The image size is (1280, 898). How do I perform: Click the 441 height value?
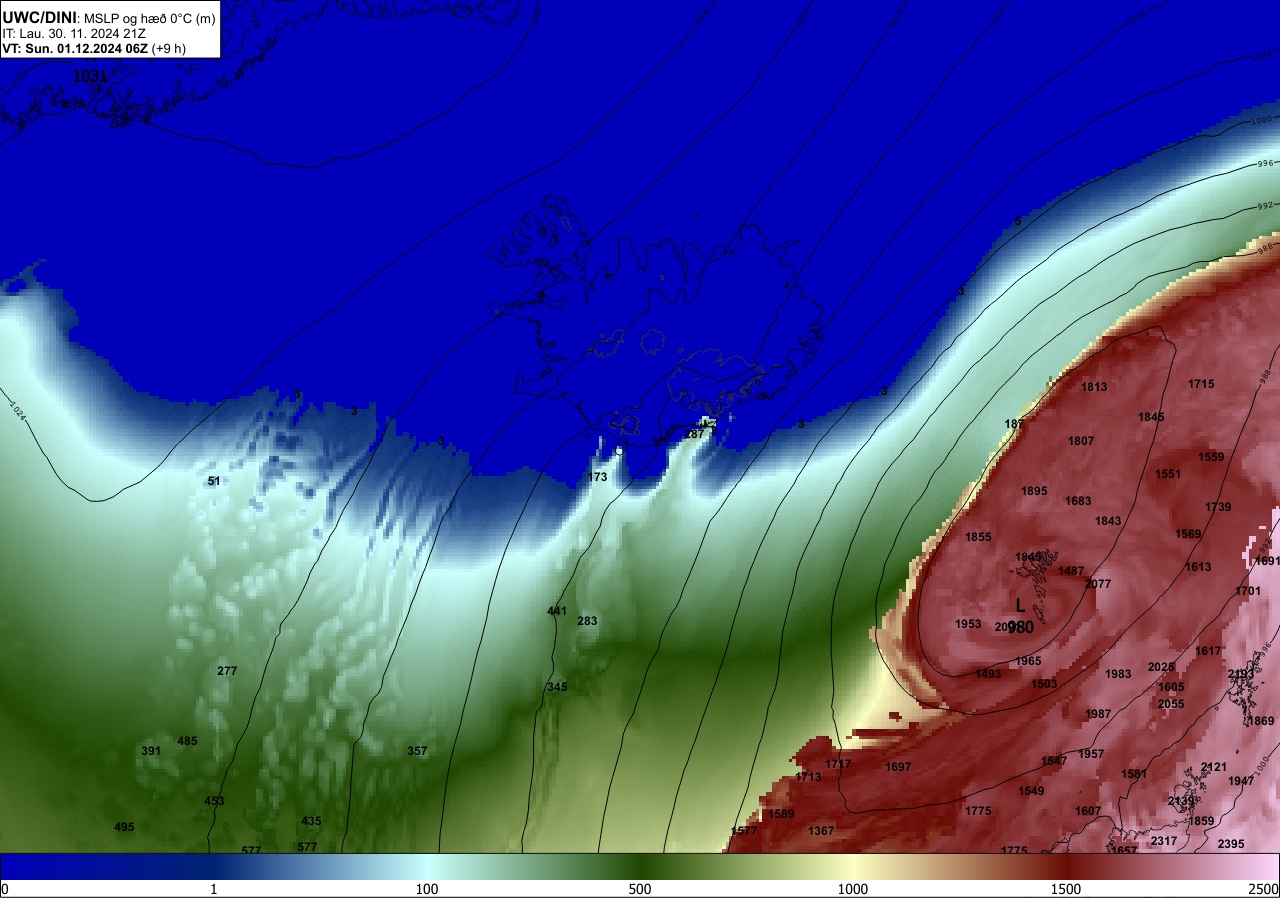click(x=557, y=611)
